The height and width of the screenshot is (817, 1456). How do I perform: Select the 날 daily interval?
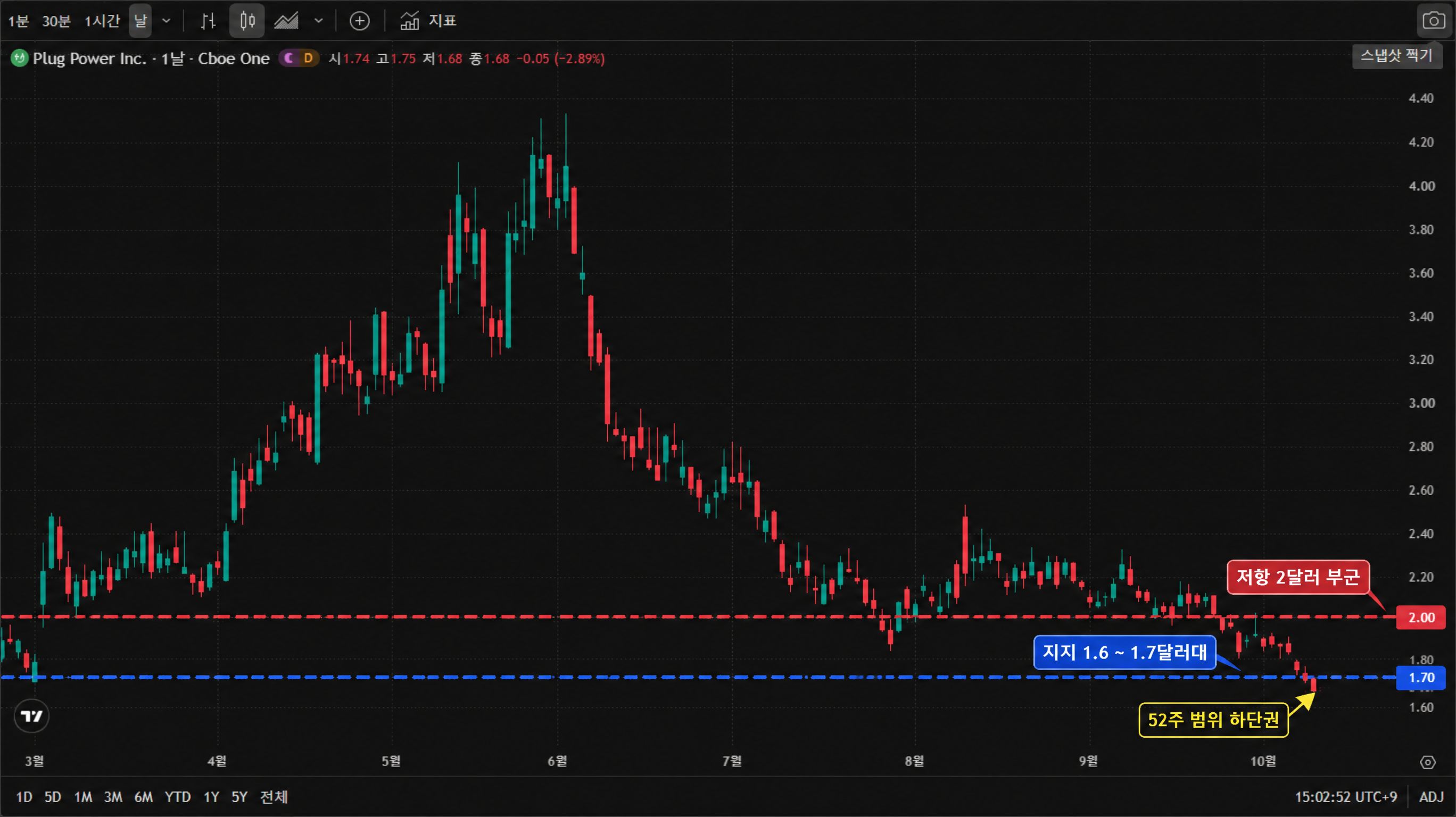coord(140,21)
